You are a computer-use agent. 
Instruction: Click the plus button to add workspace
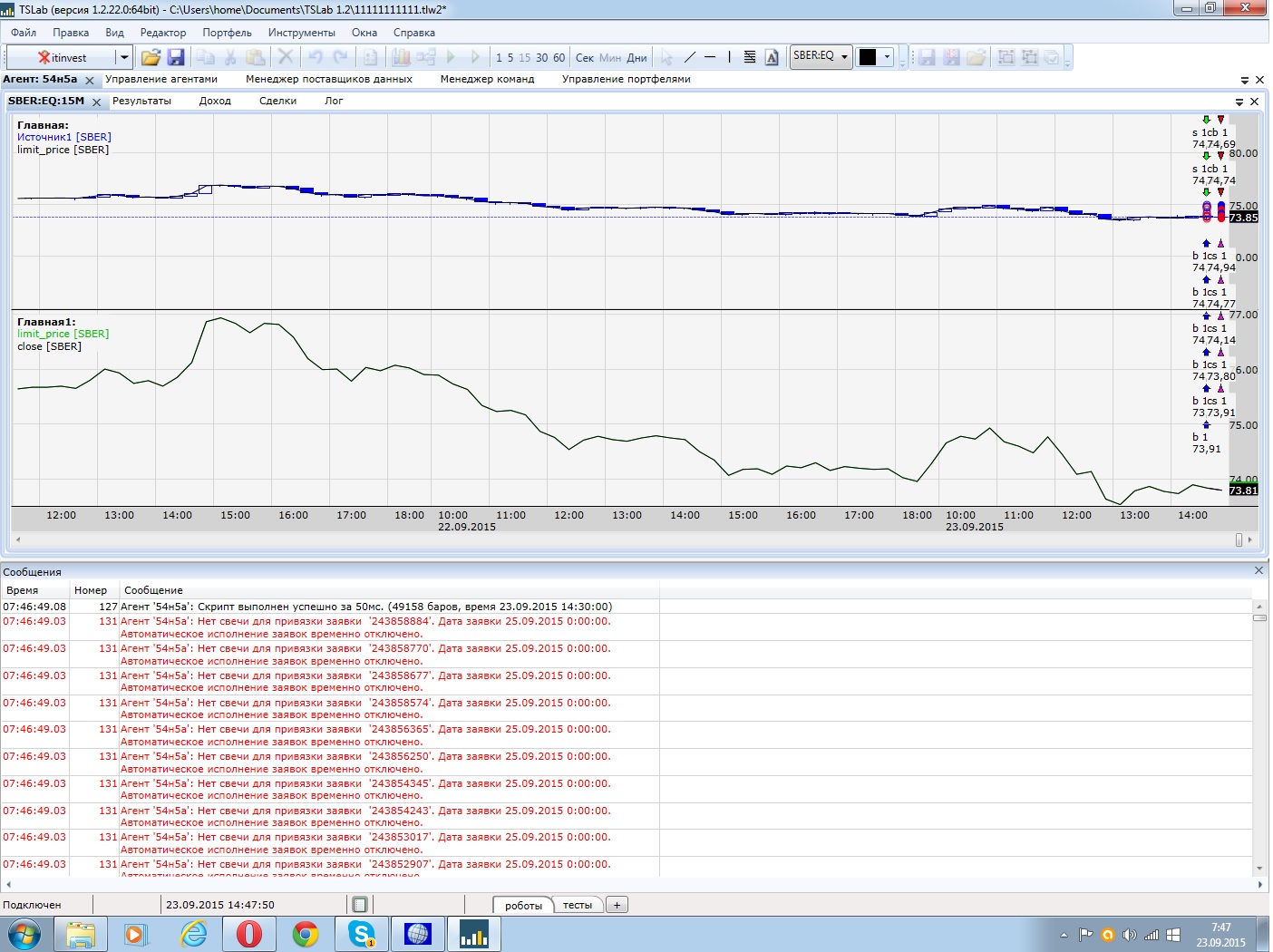point(617,905)
